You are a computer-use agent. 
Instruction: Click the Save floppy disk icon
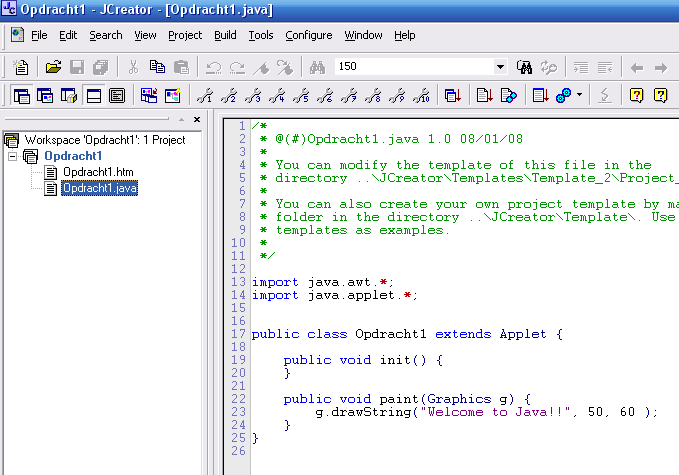[x=77, y=68]
